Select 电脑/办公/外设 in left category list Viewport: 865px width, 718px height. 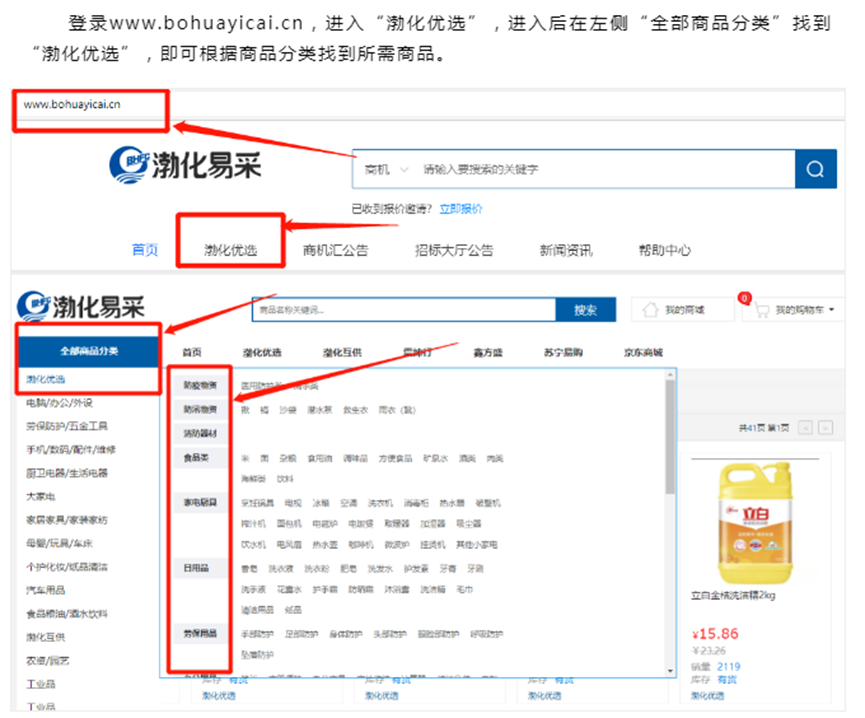click(59, 403)
